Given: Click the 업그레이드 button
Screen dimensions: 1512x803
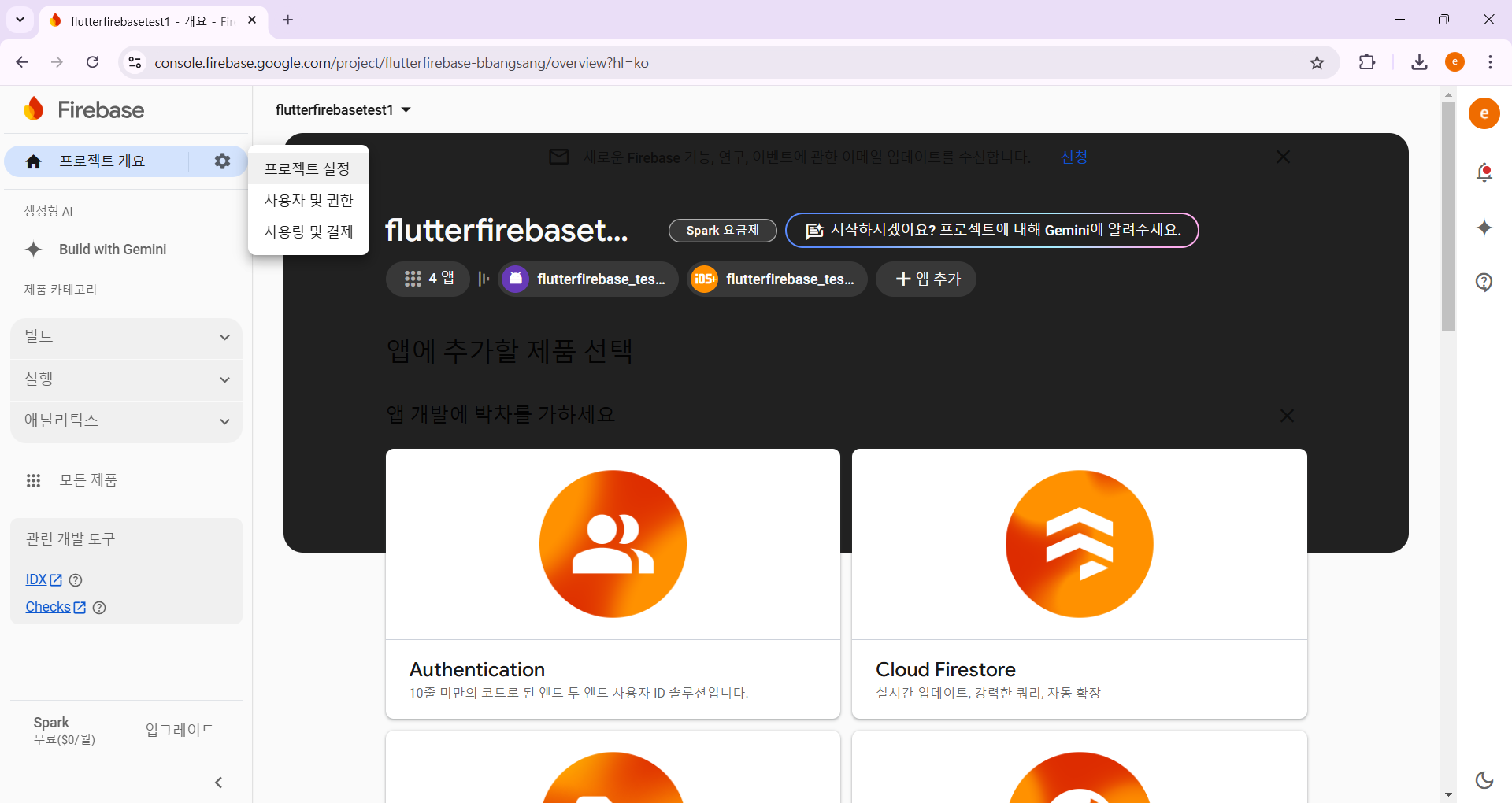Looking at the screenshot, I should [180, 730].
